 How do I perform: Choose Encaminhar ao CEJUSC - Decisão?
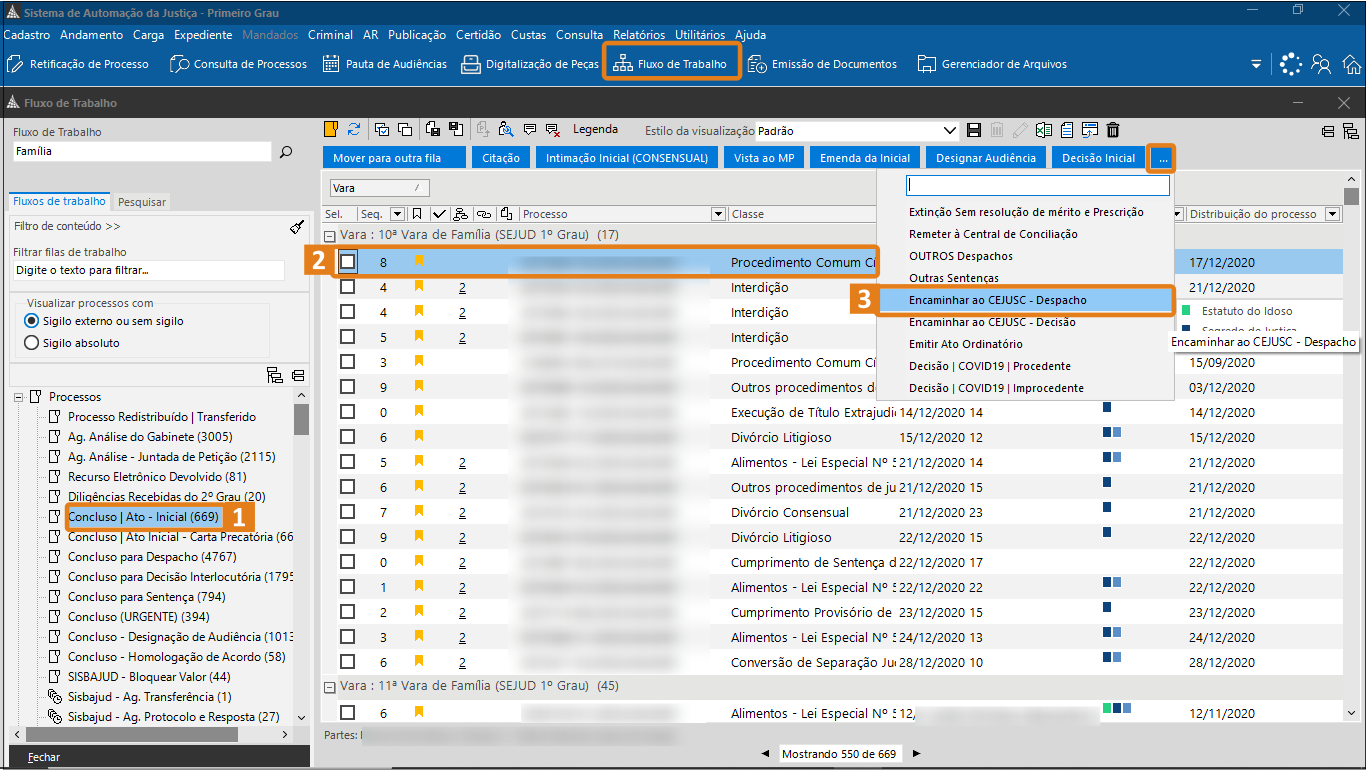tap(992, 322)
